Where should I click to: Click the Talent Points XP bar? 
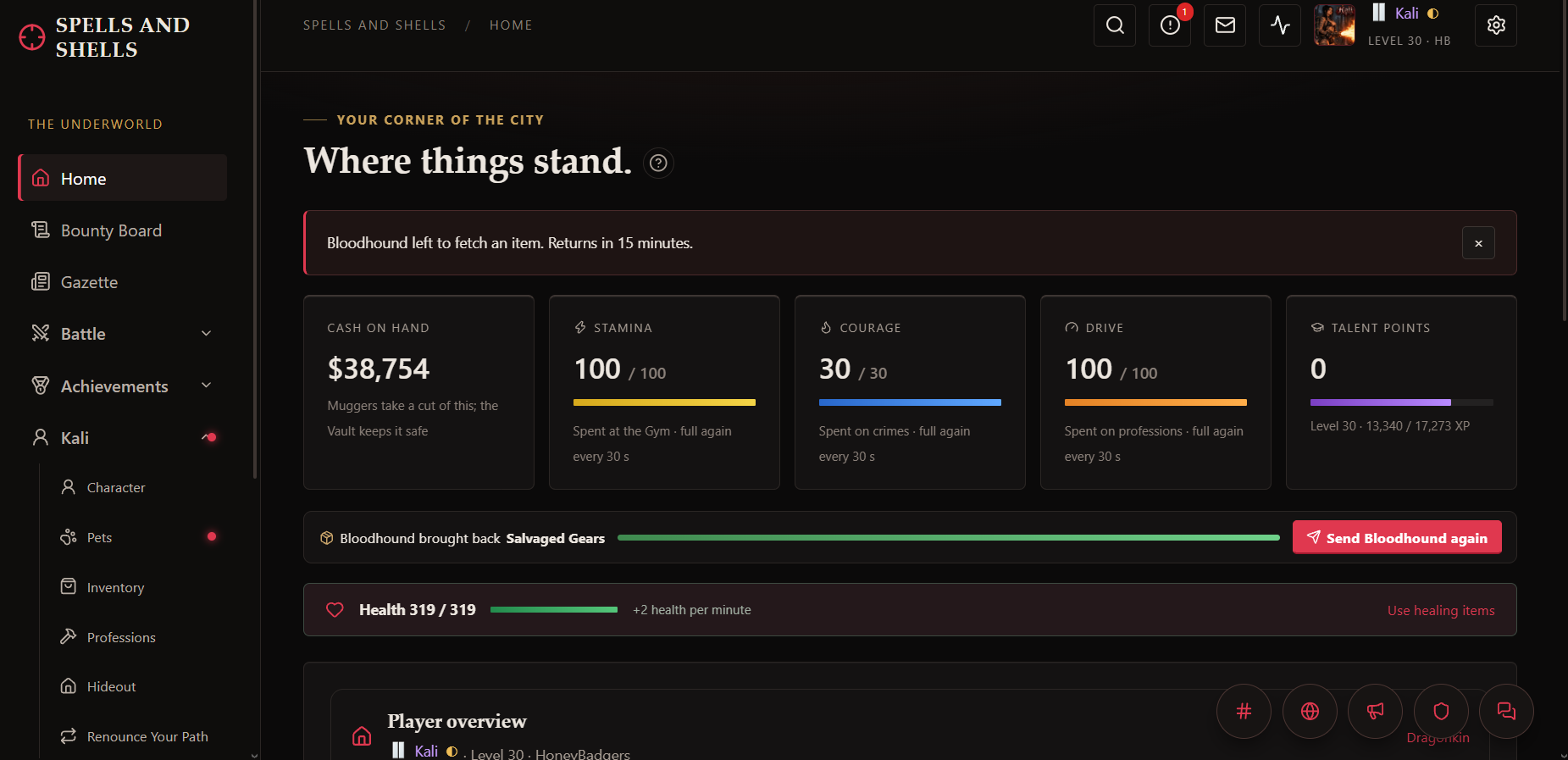[1401, 402]
